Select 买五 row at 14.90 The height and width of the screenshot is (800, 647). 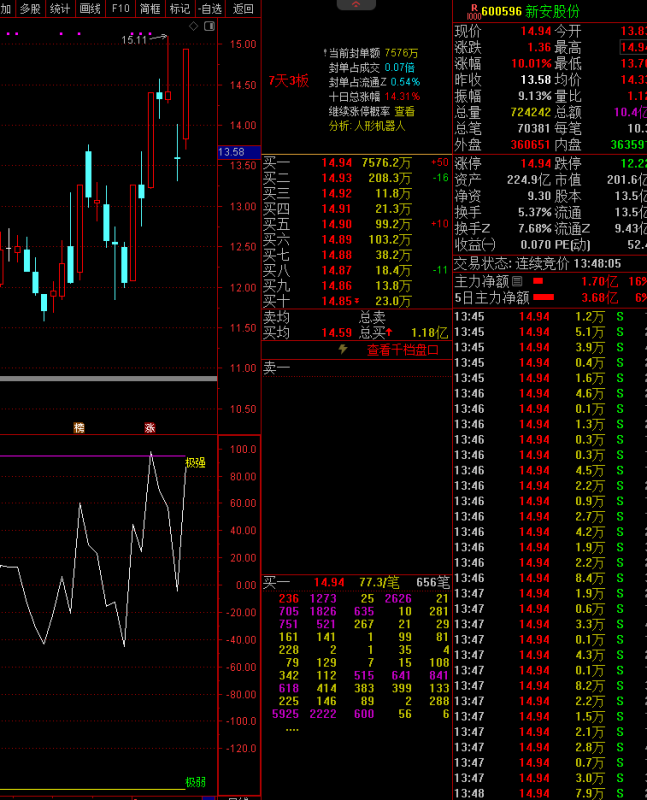click(356, 224)
